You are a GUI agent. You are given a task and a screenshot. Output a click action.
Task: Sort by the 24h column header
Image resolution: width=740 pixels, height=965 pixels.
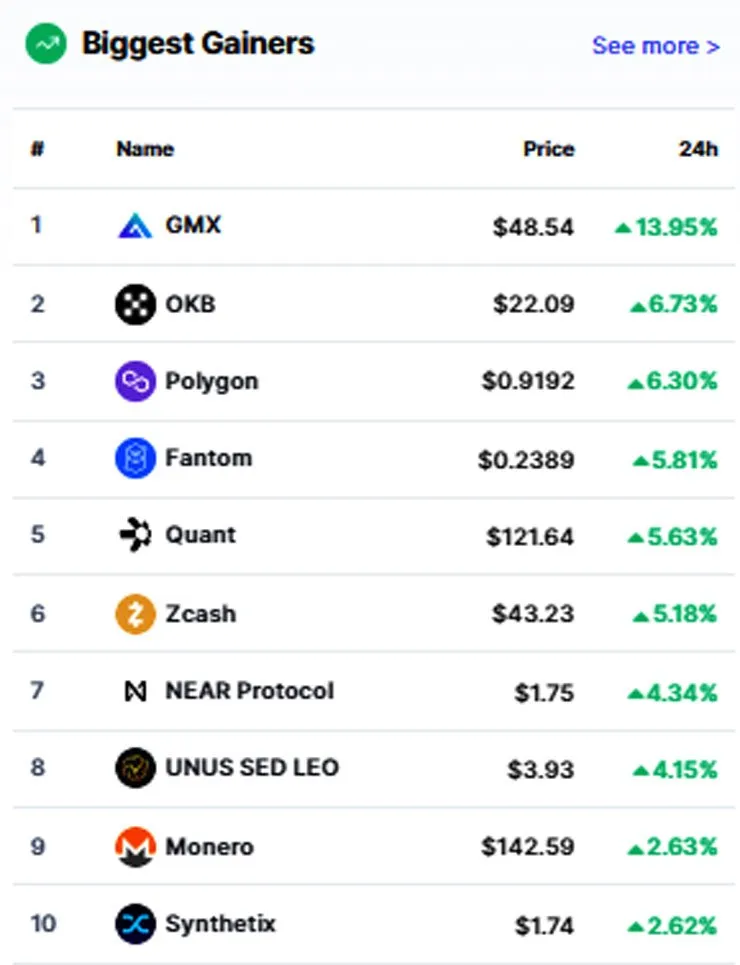(698, 149)
